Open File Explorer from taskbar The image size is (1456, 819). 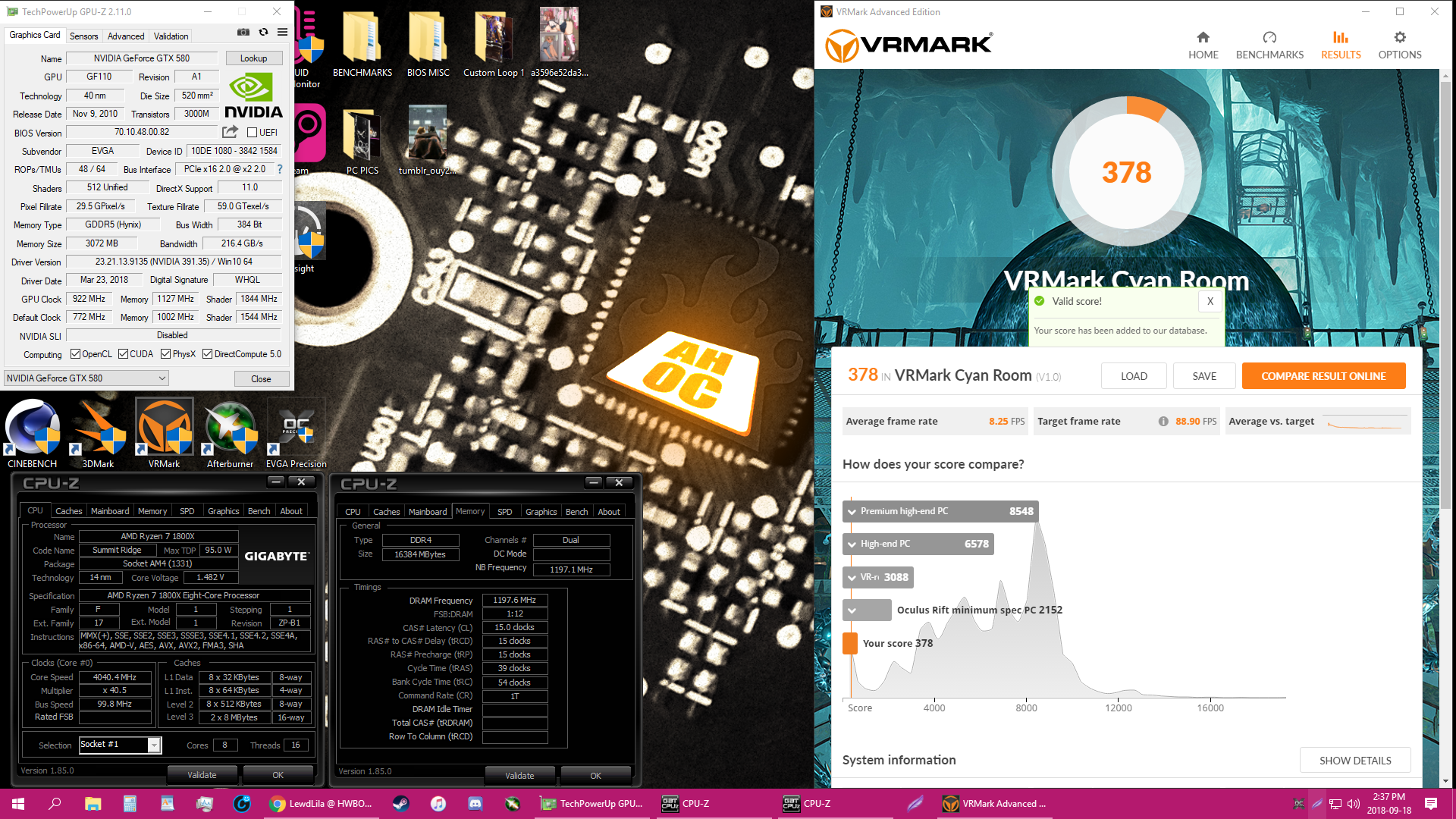(x=93, y=804)
